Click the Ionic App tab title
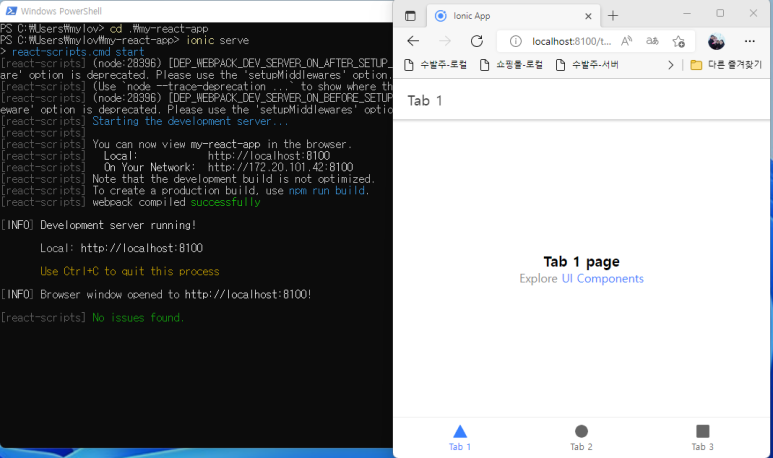Viewport: 773px width, 458px height. pyautogui.click(x=472, y=16)
